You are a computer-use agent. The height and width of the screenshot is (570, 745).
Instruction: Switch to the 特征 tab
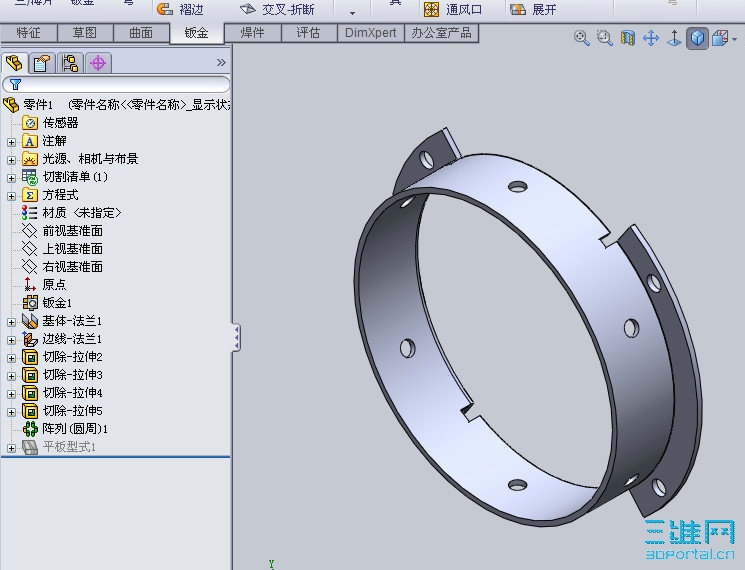coord(29,33)
